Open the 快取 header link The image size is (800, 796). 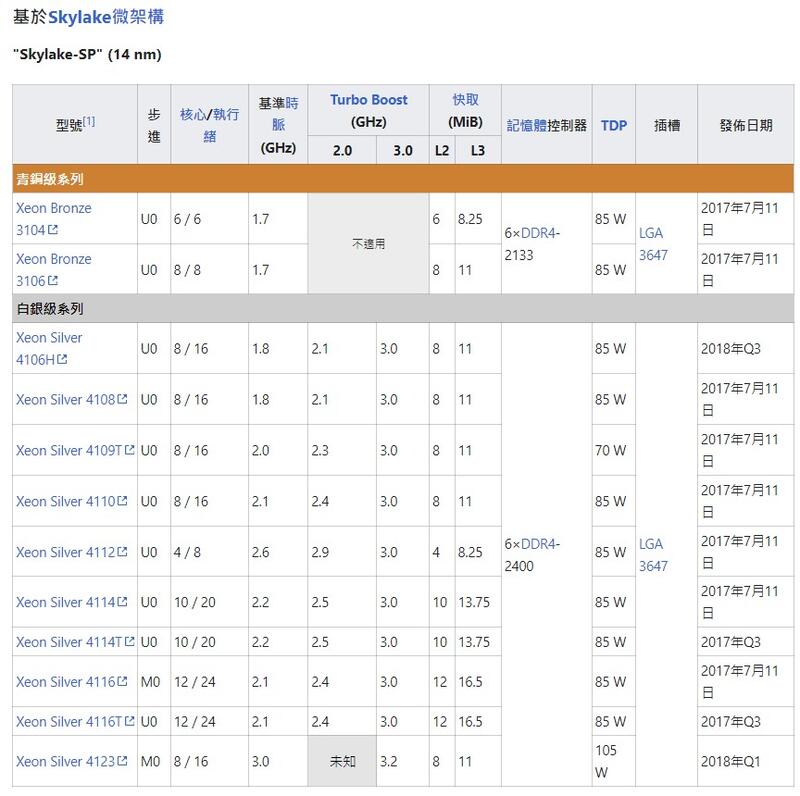(465, 100)
